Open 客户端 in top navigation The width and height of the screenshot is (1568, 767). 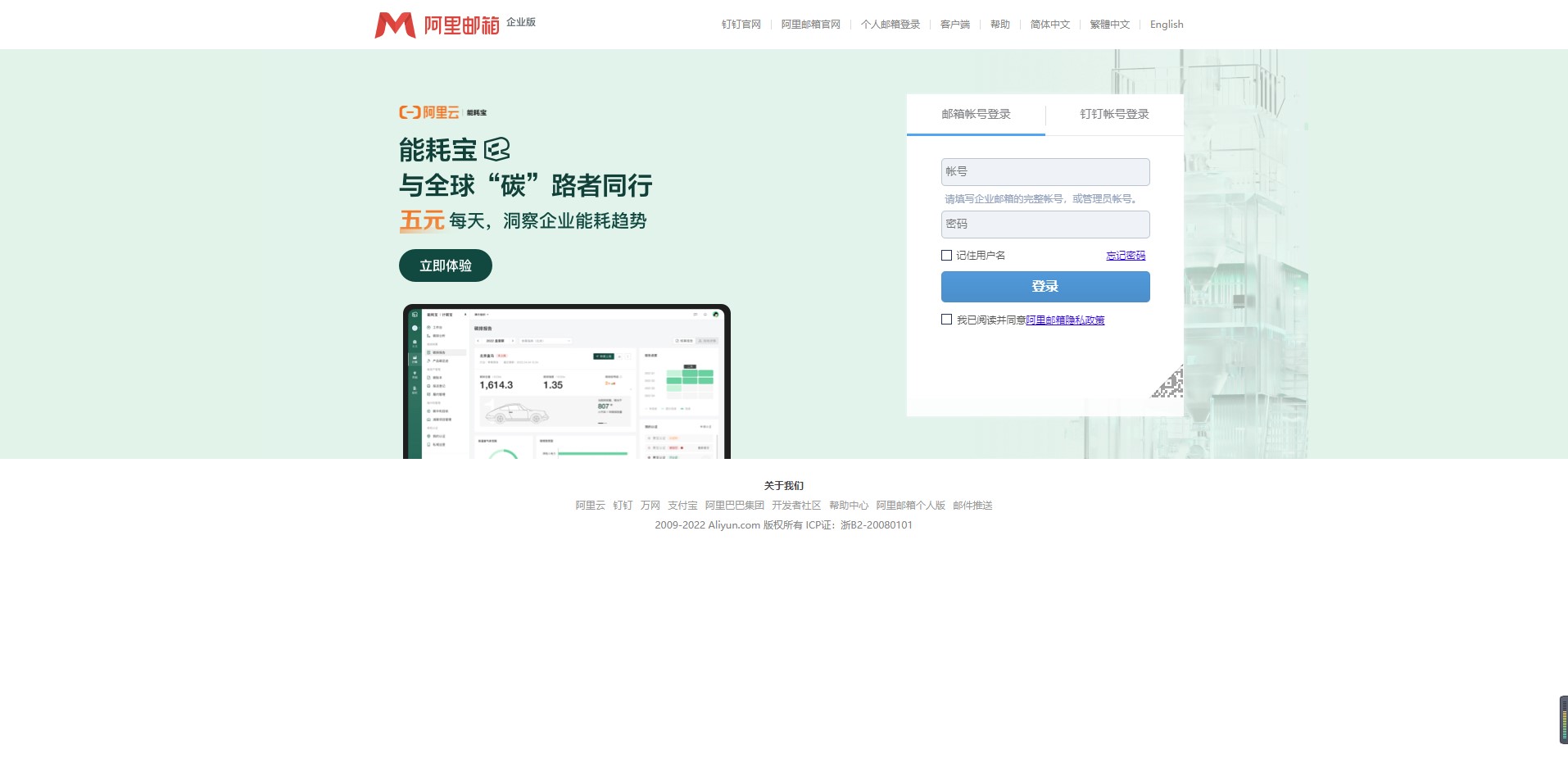[955, 25]
